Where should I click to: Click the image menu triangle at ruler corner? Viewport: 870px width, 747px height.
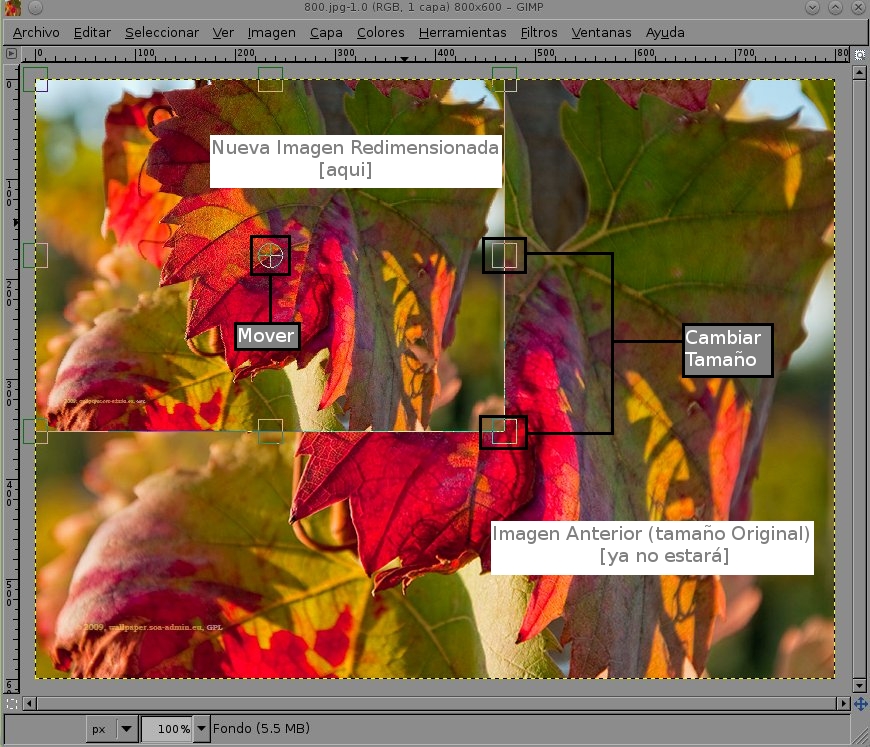coord(11,54)
